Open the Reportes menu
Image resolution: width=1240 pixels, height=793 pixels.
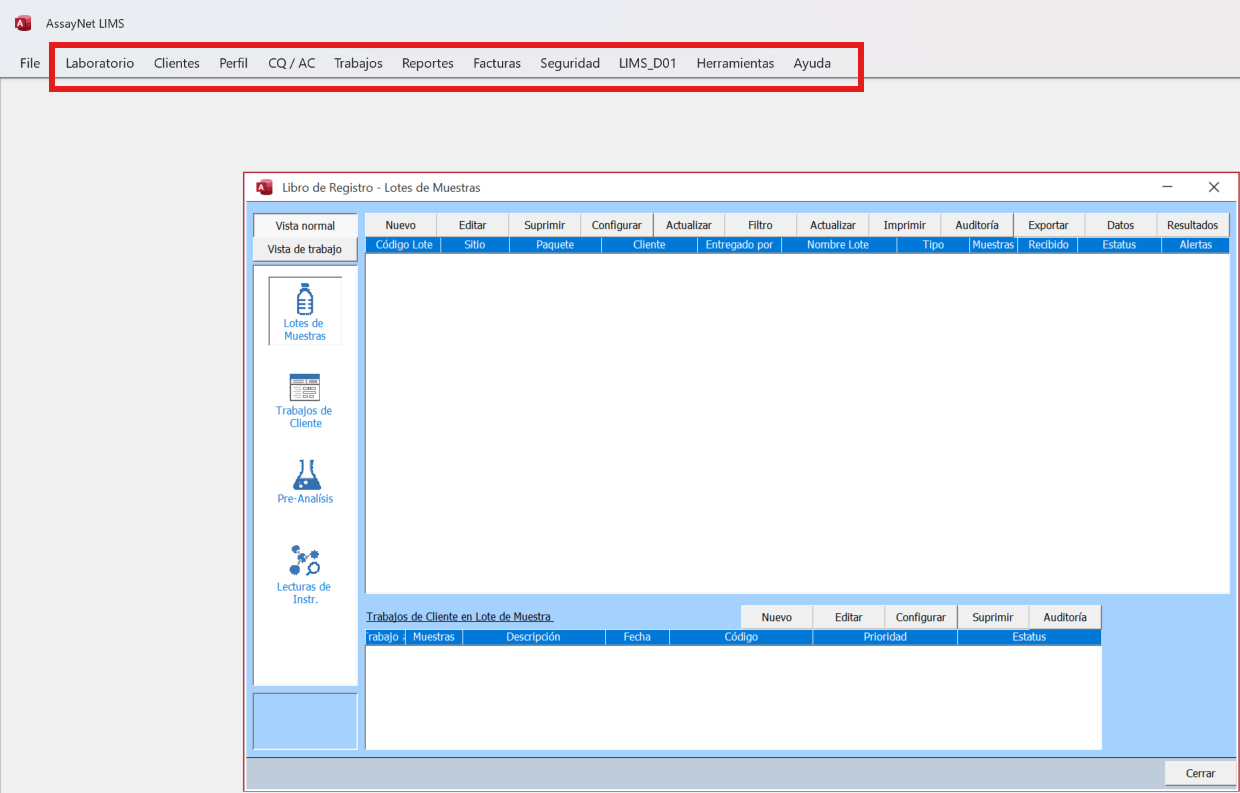428,63
